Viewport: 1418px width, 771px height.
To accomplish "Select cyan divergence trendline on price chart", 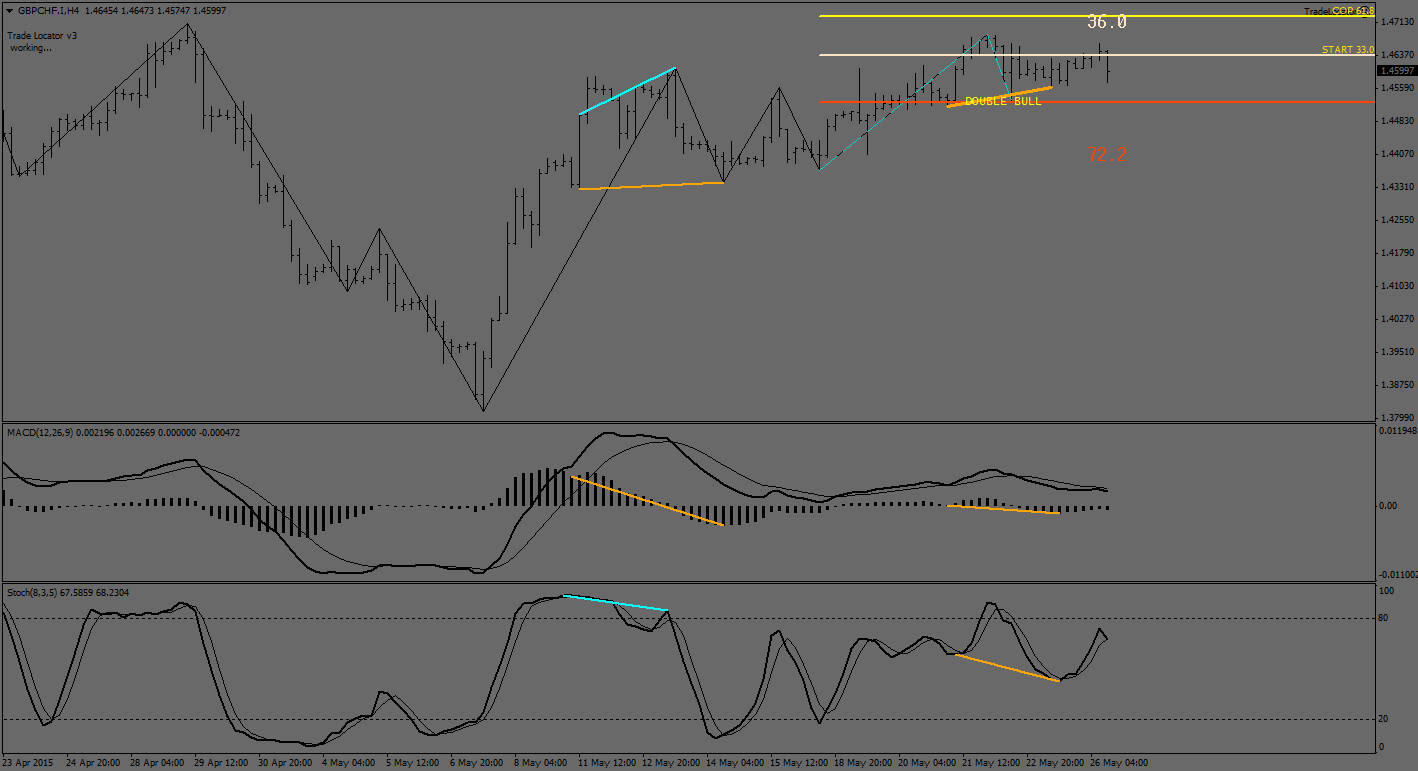I will click(x=628, y=90).
